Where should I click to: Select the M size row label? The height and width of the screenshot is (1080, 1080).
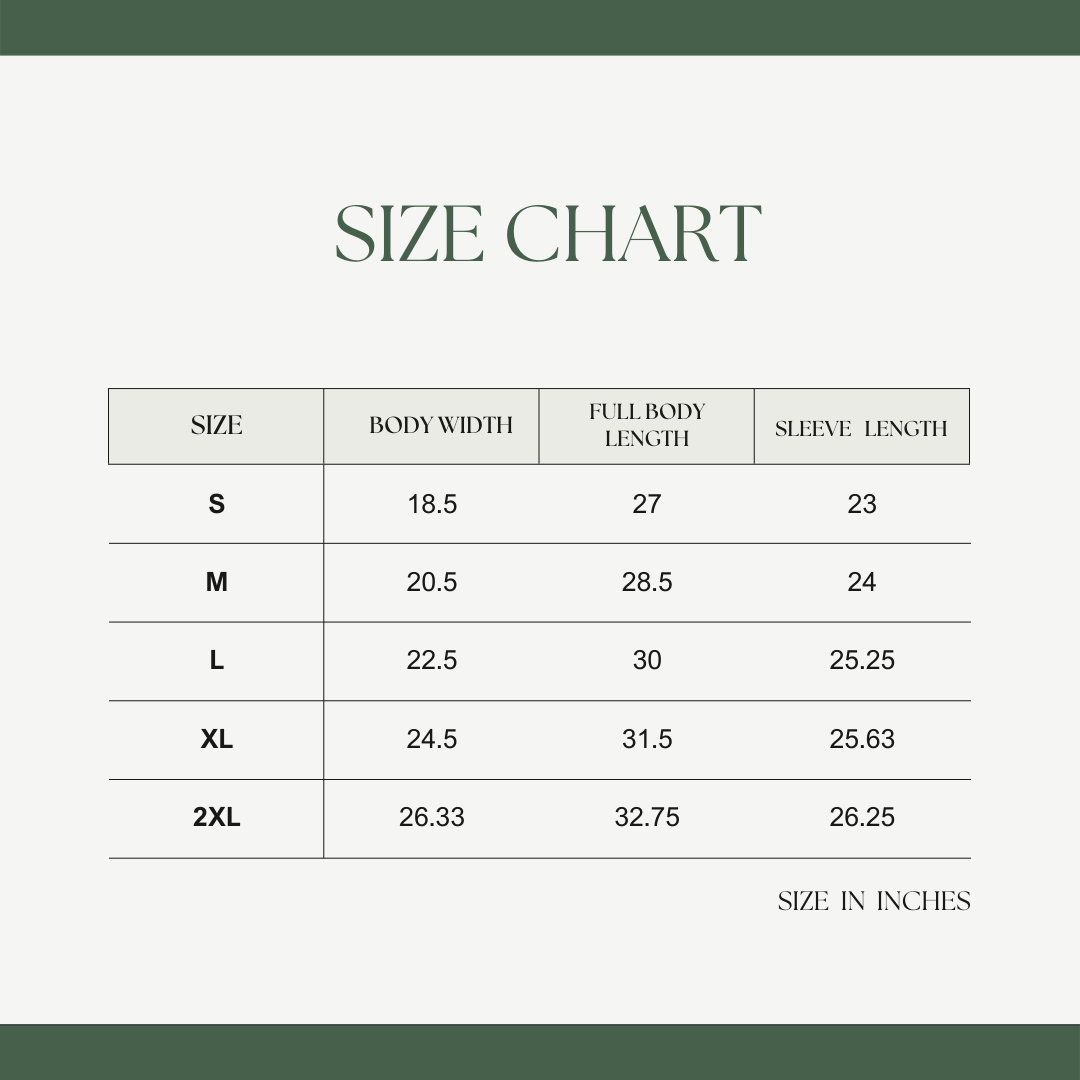pos(217,583)
